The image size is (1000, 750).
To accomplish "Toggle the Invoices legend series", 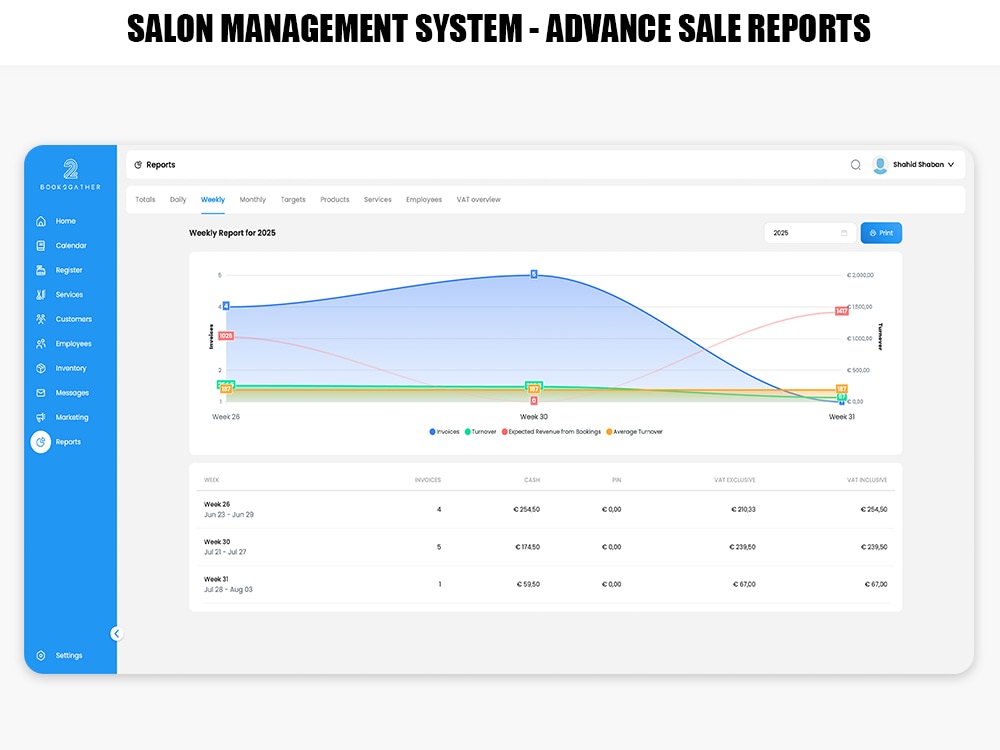I will (x=445, y=432).
